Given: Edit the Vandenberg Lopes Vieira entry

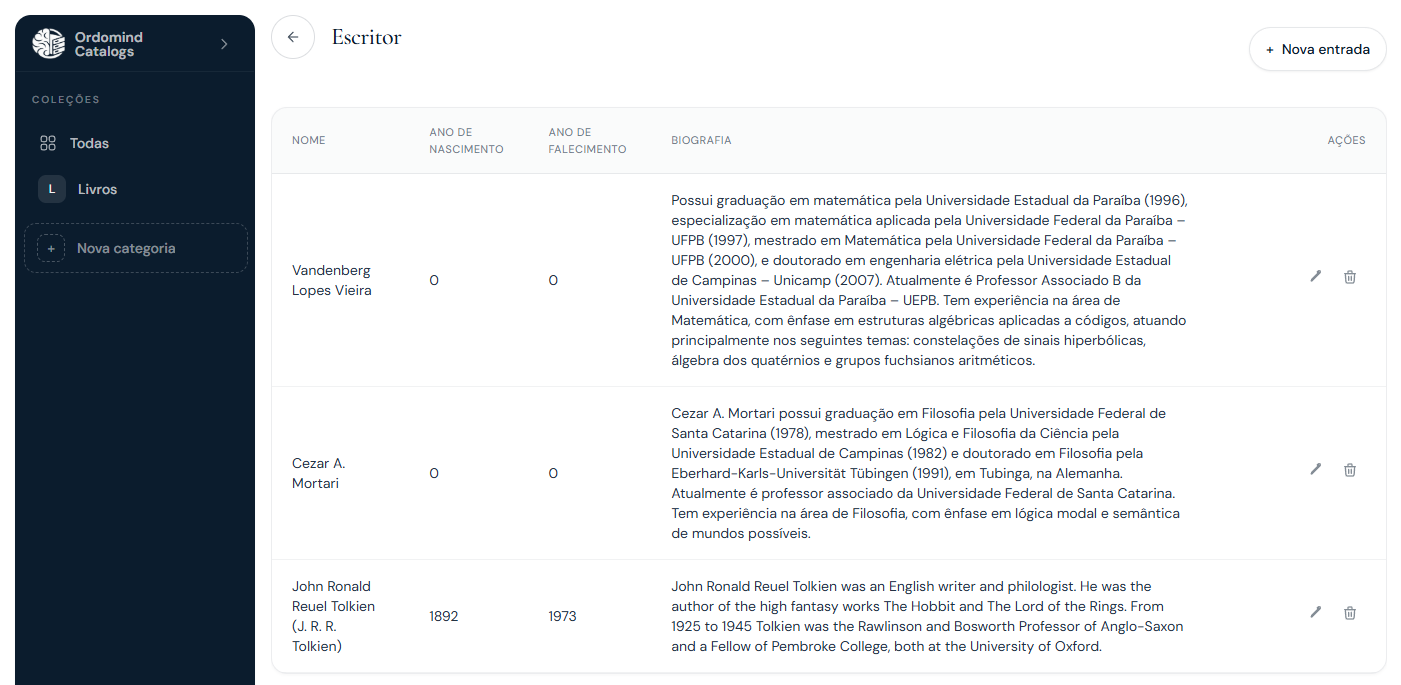Looking at the screenshot, I should click(x=1316, y=277).
